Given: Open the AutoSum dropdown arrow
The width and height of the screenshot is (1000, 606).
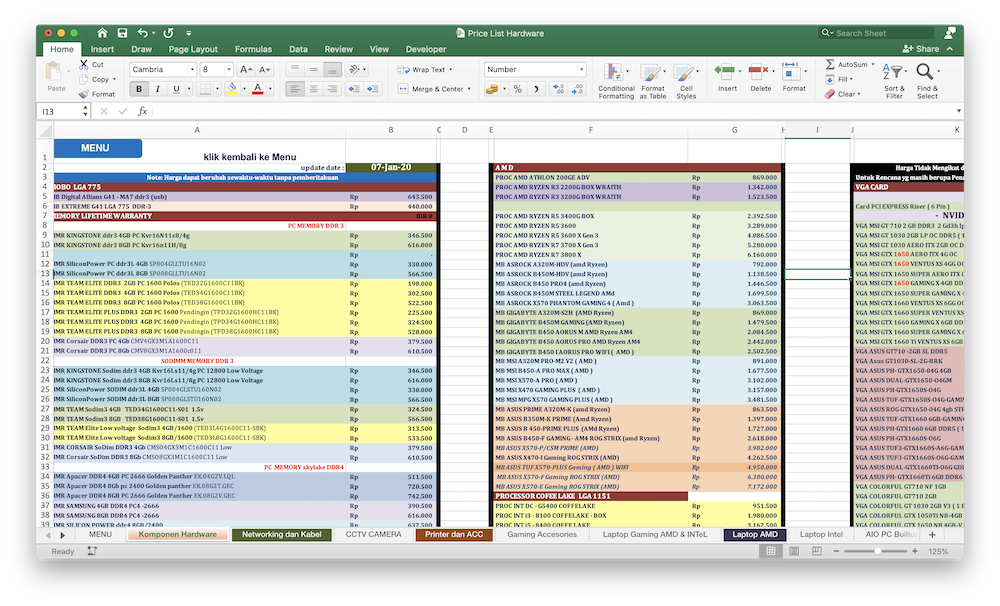Looking at the screenshot, I should (873, 64).
